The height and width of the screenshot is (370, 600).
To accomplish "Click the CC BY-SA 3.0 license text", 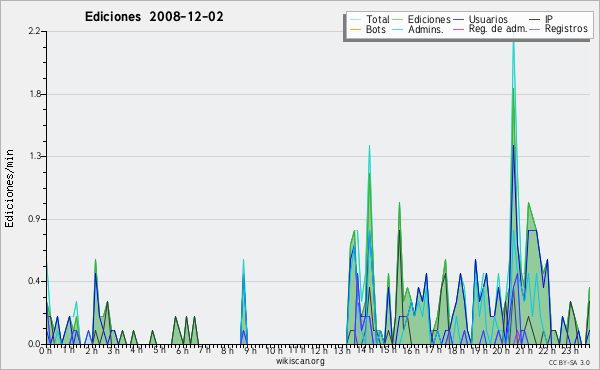I will click(x=569, y=362).
